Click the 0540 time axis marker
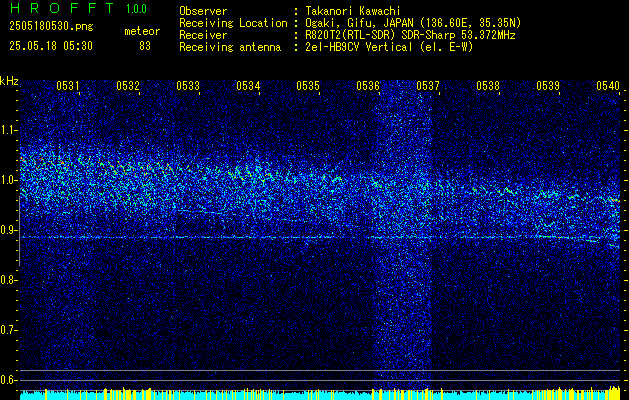Viewport: 629px width, 400px height. 608,85
